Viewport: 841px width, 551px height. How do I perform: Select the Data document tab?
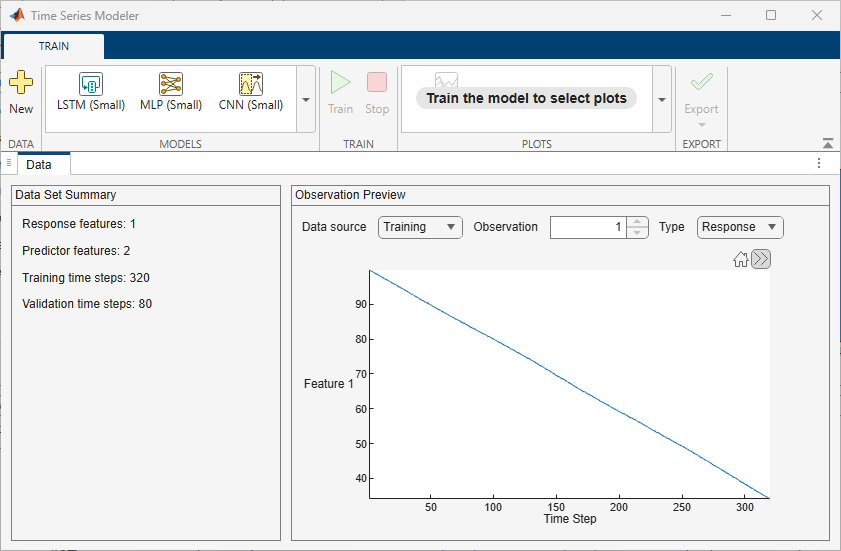point(39,164)
